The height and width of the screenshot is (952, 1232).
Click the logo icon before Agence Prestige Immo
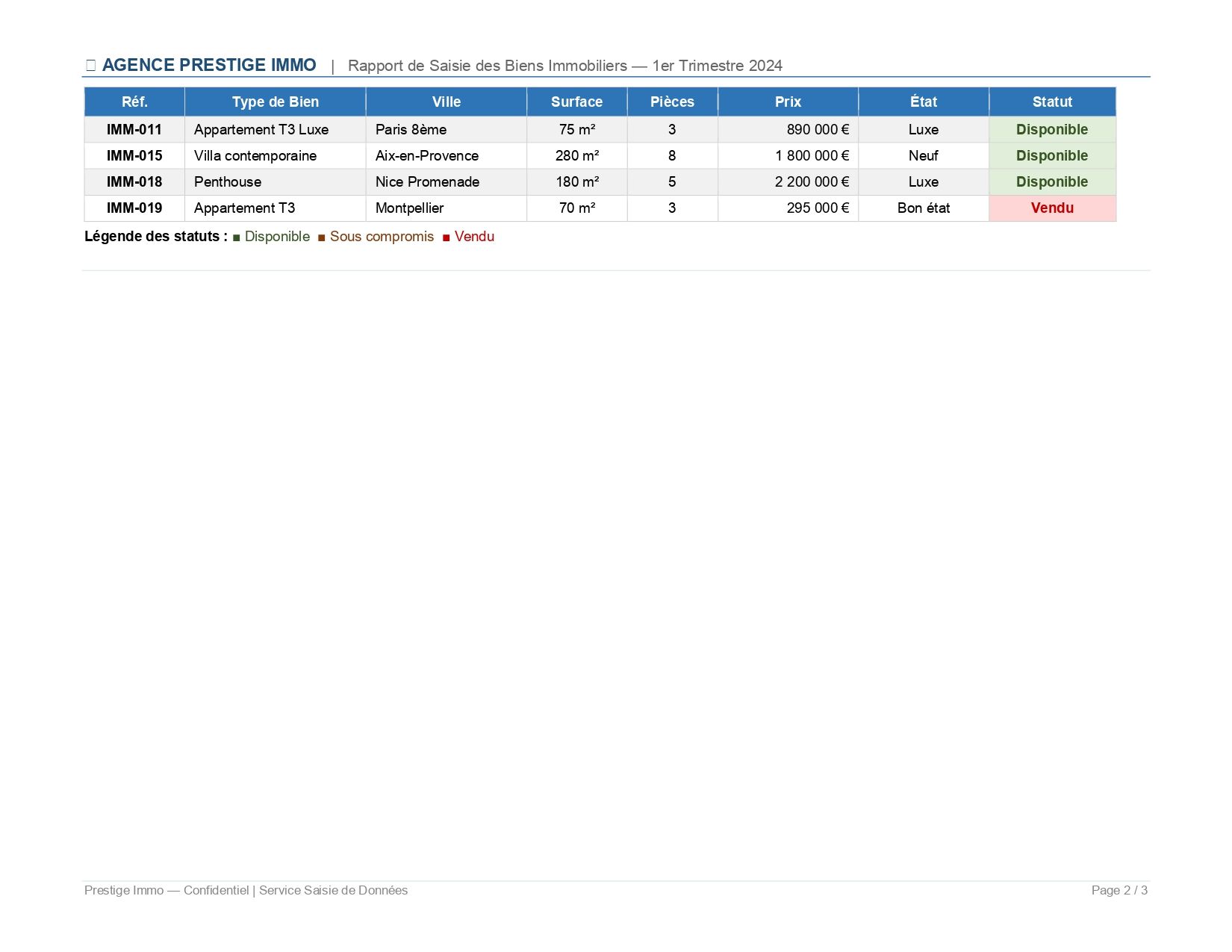tap(90, 66)
